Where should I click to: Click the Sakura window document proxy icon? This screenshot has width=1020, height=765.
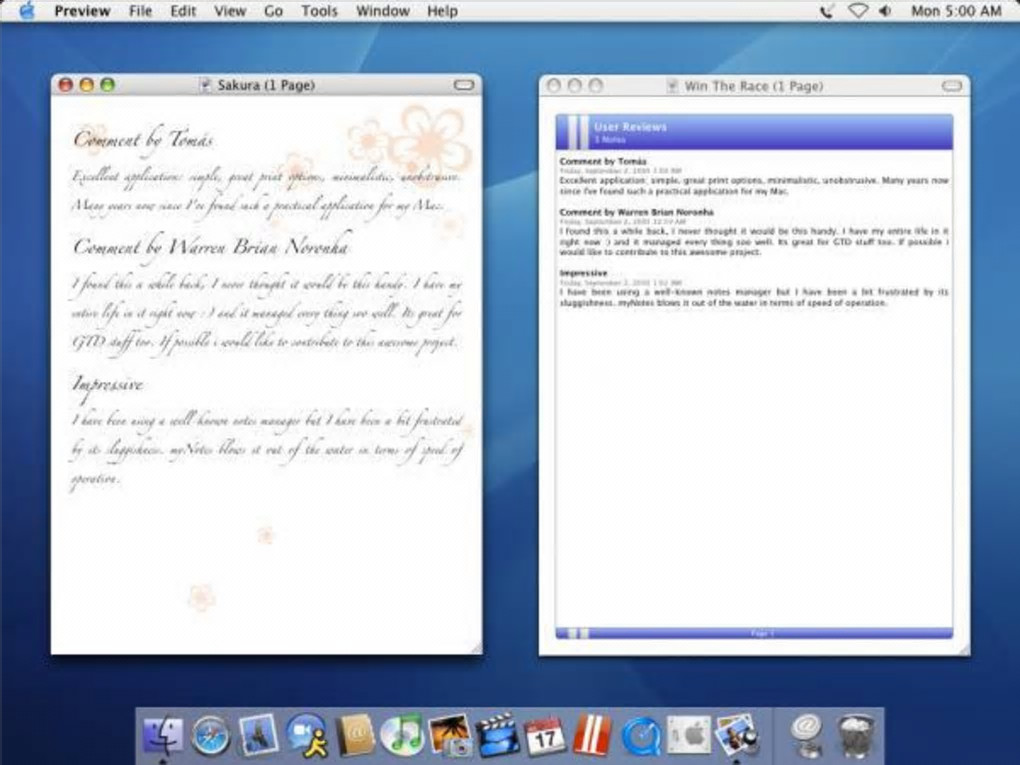pos(206,85)
